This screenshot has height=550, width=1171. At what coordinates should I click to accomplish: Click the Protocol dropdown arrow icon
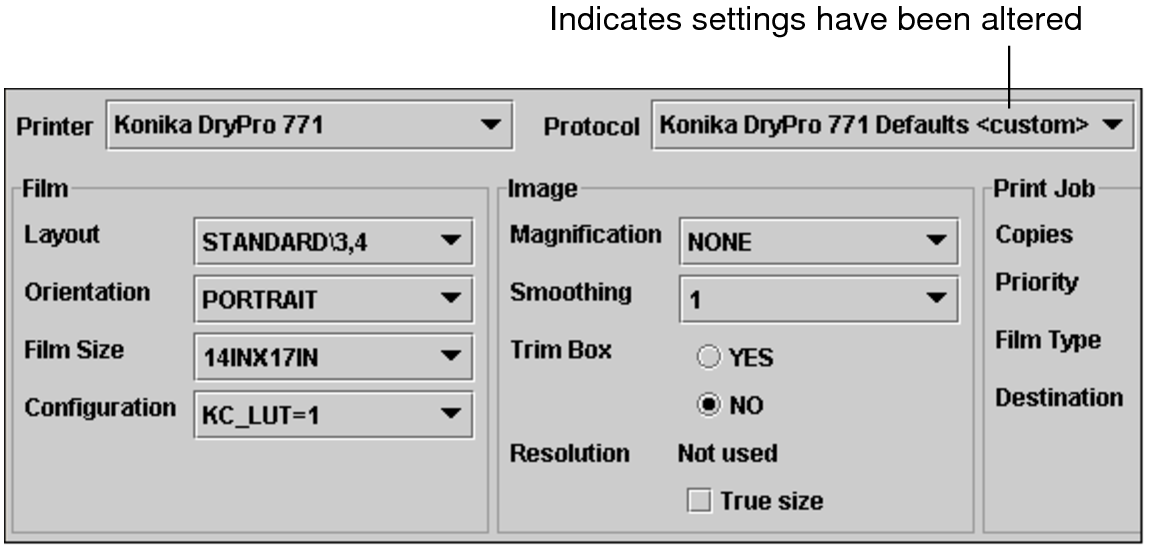(1114, 127)
